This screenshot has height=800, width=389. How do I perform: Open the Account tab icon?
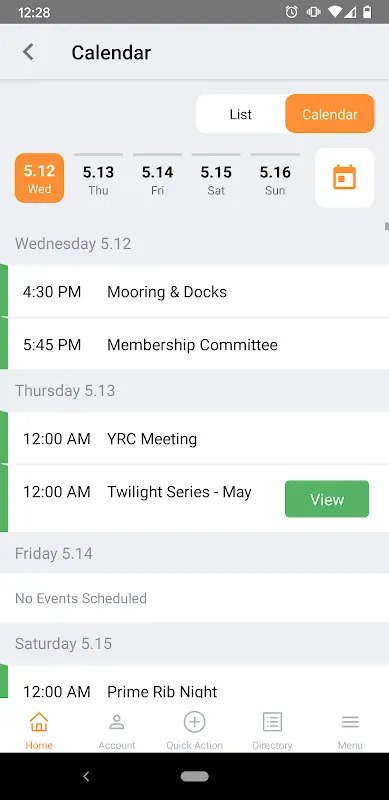tap(117, 722)
